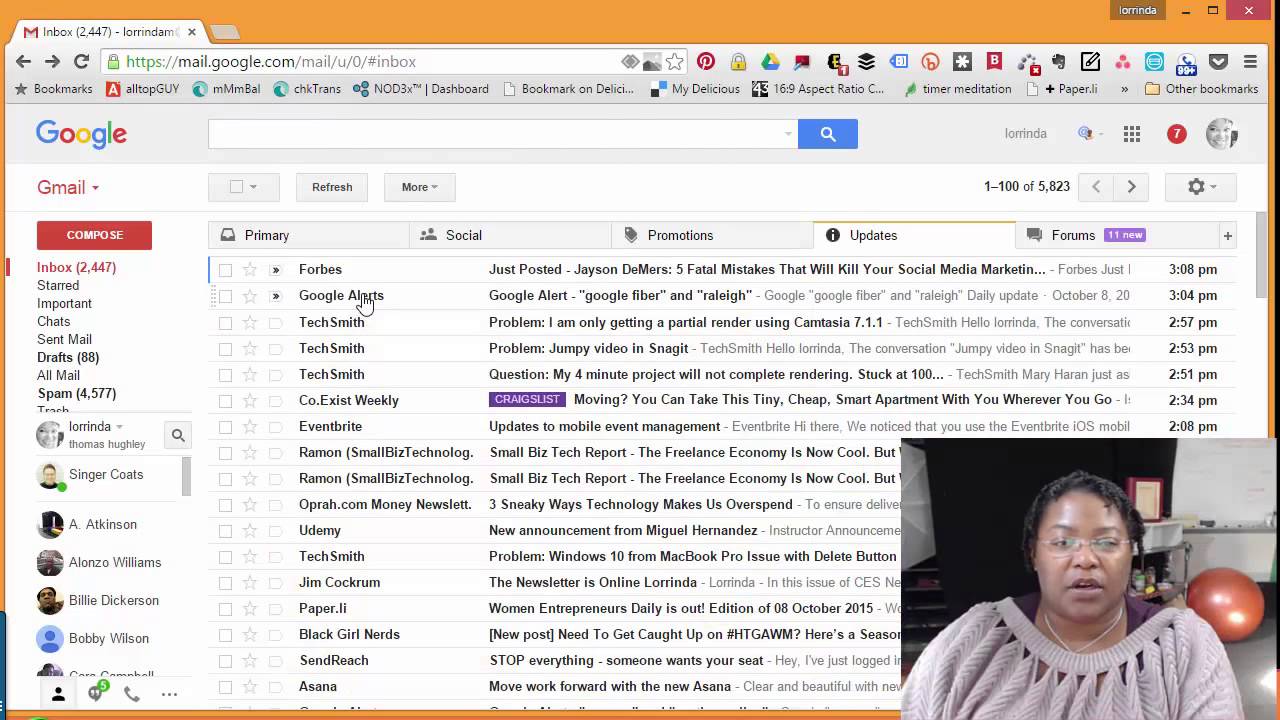Open Drafts (88) folder

tap(68, 358)
